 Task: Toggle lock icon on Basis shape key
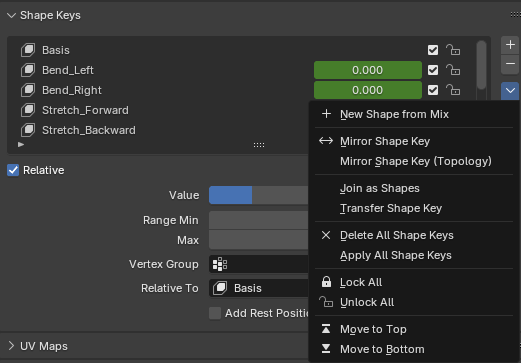pos(453,50)
